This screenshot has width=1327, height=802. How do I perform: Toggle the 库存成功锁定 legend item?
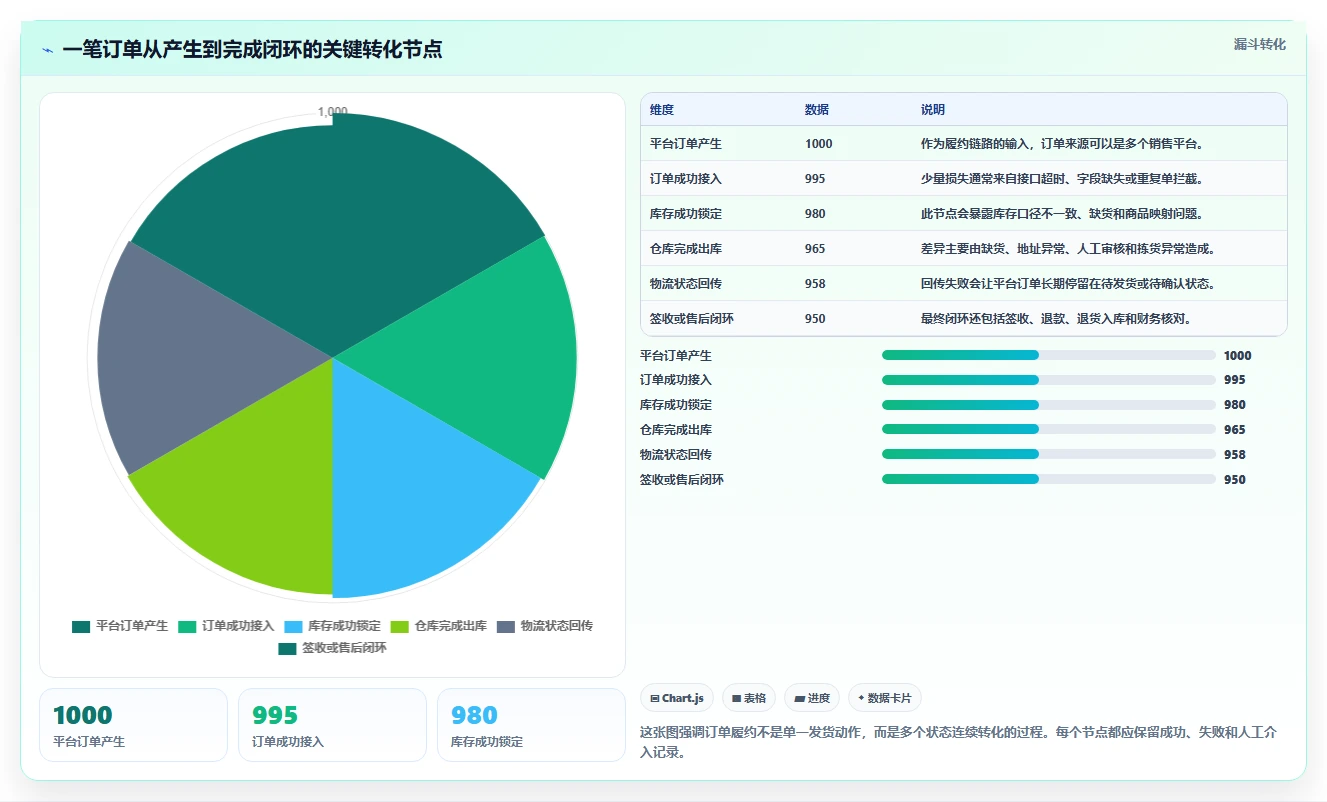coord(332,626)
